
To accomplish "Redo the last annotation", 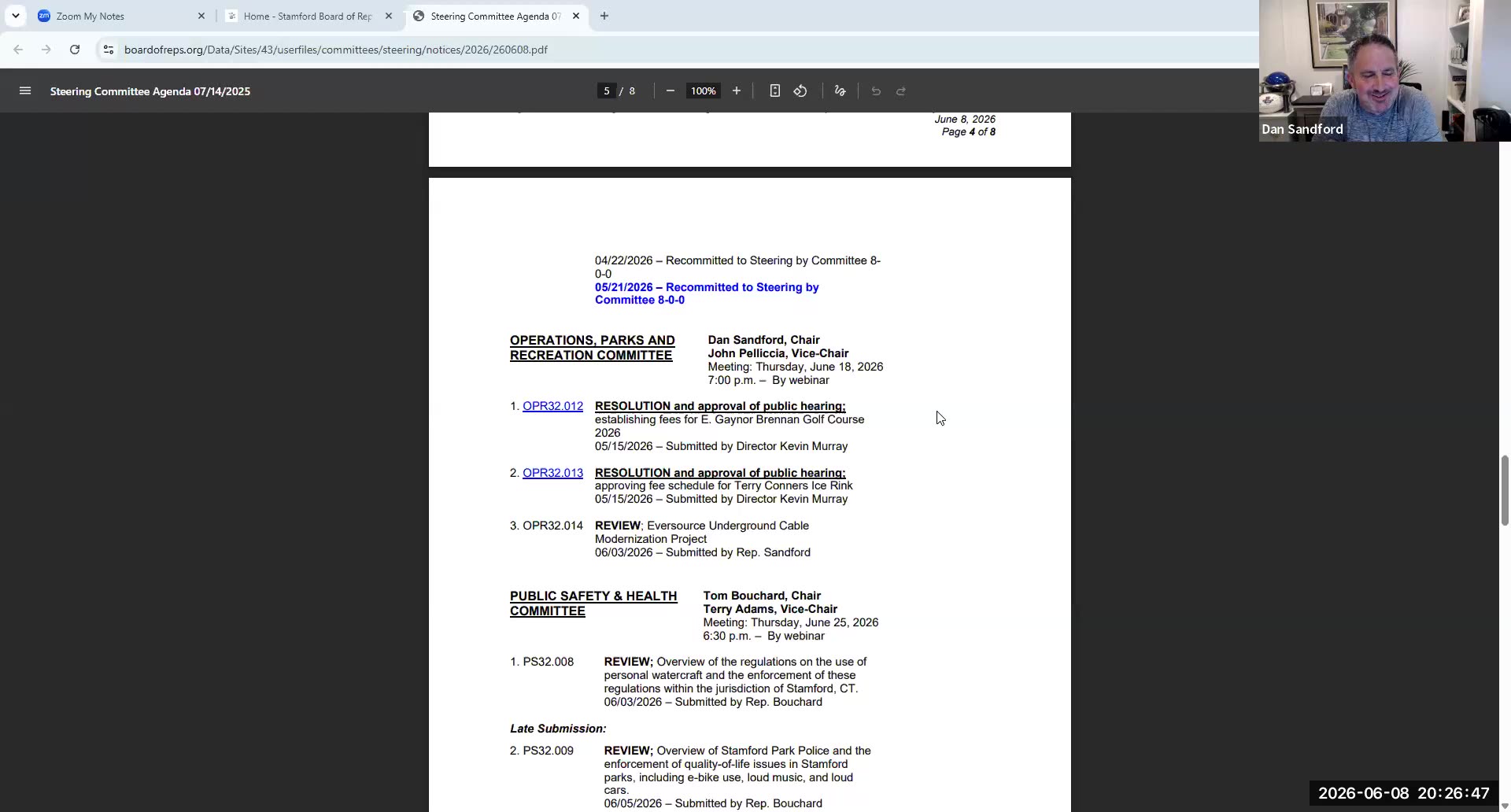I will click(x=901, y=91).
